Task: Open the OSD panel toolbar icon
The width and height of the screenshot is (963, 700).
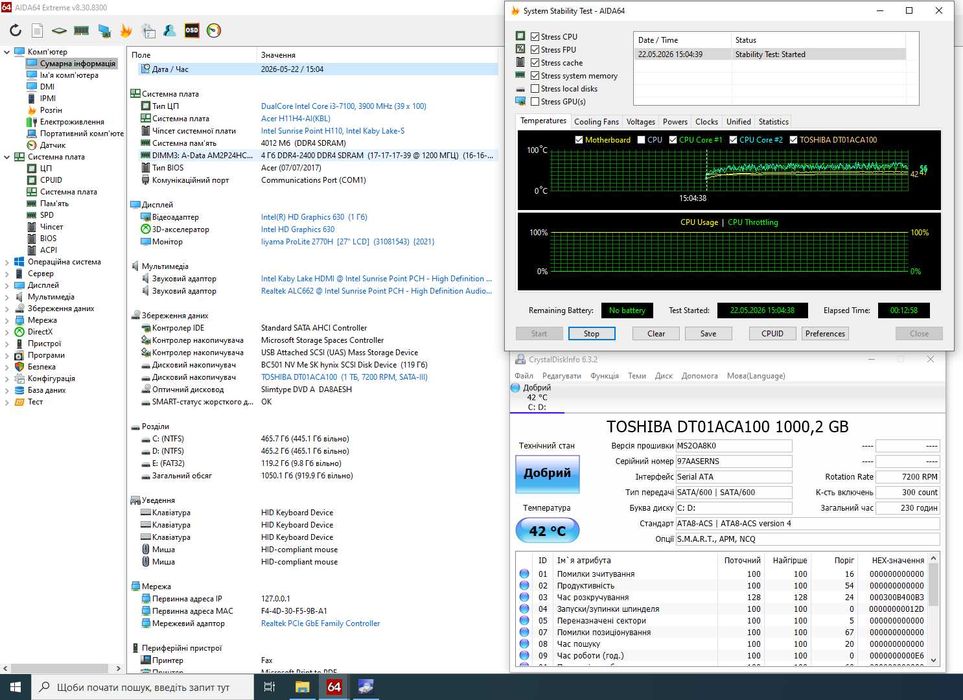Action: tap(192, 30)
